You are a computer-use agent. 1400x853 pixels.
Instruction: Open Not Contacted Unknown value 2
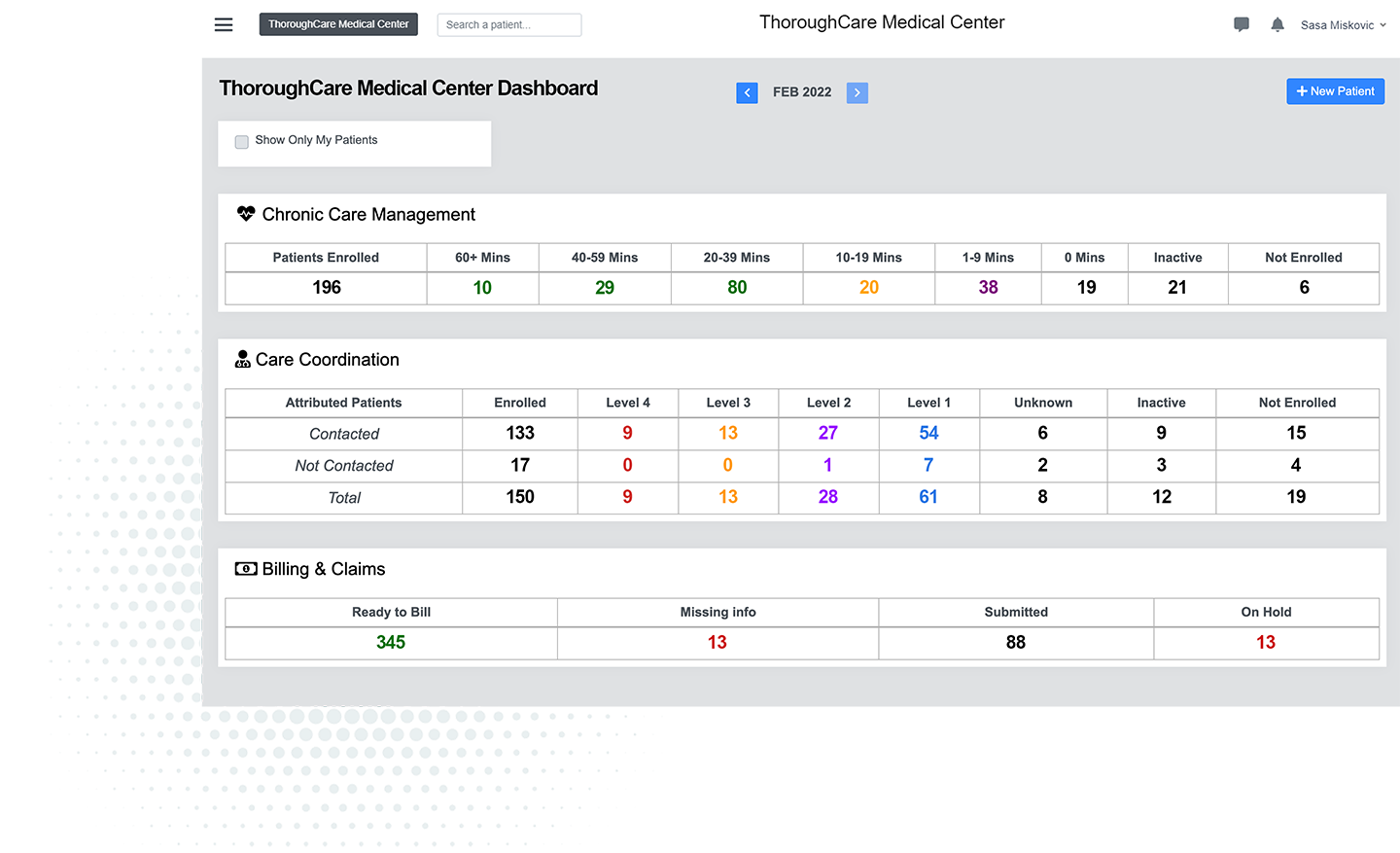coord(1042,465)
